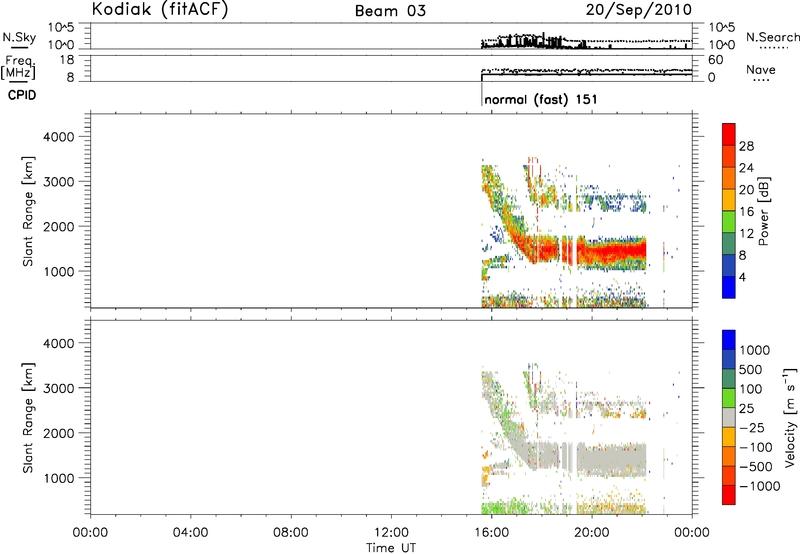Select the "normal (fast) 151" CPID text

pos(541,99)
